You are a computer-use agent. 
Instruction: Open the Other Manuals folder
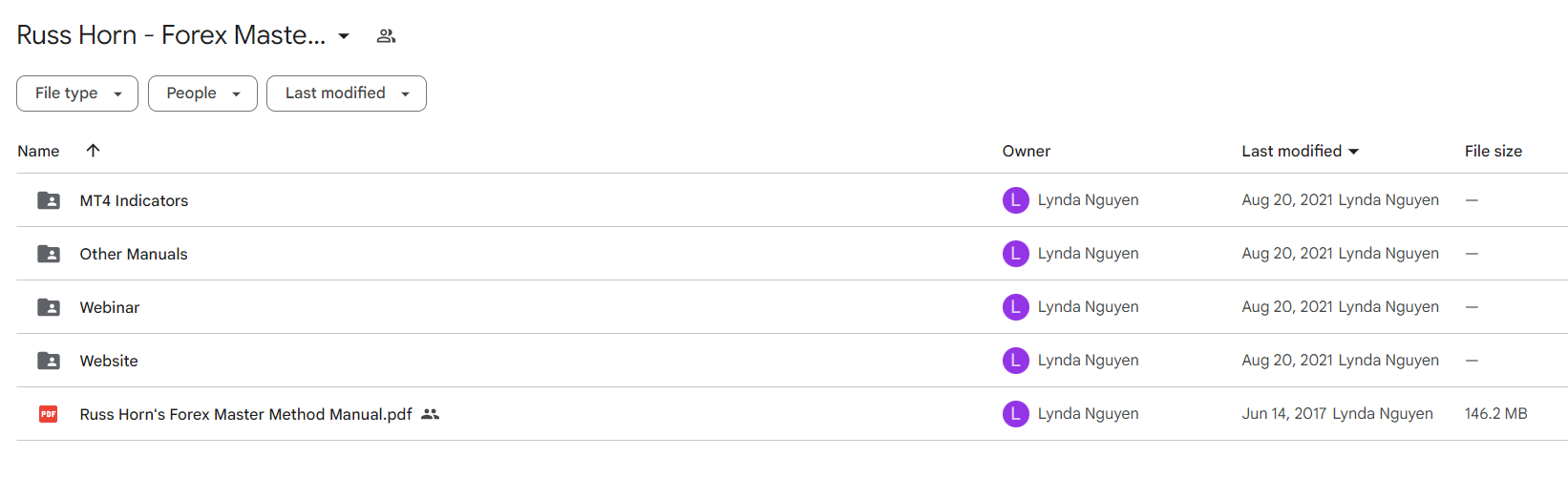pyautogui.click(x=134, y=254)
